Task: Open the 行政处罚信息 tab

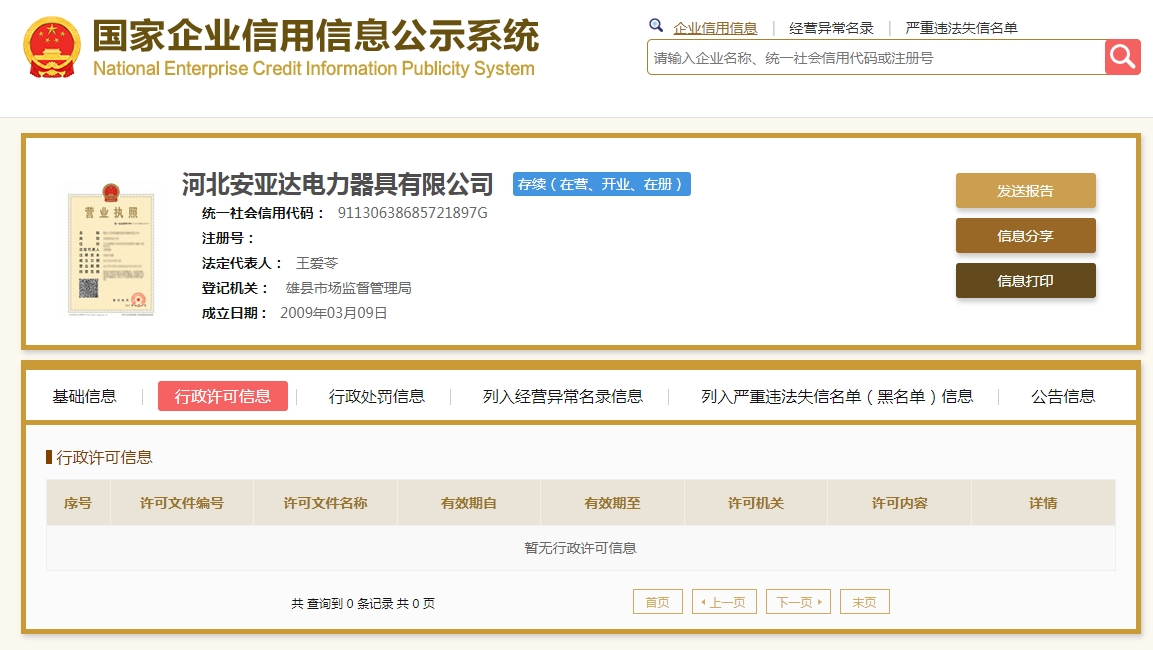Action: tap(376, 396)
